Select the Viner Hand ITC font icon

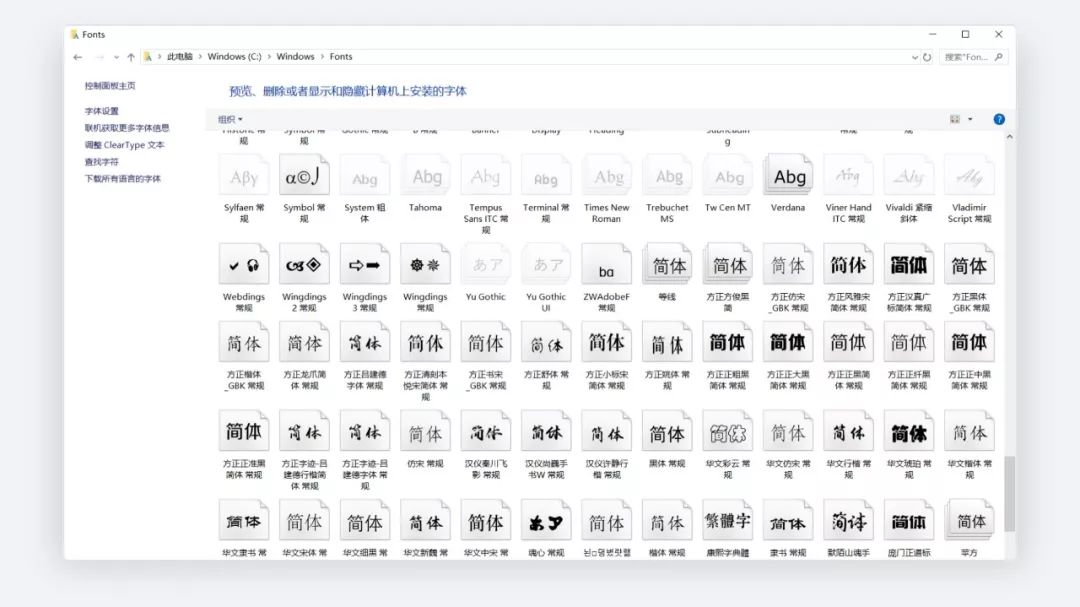point(848,176)
